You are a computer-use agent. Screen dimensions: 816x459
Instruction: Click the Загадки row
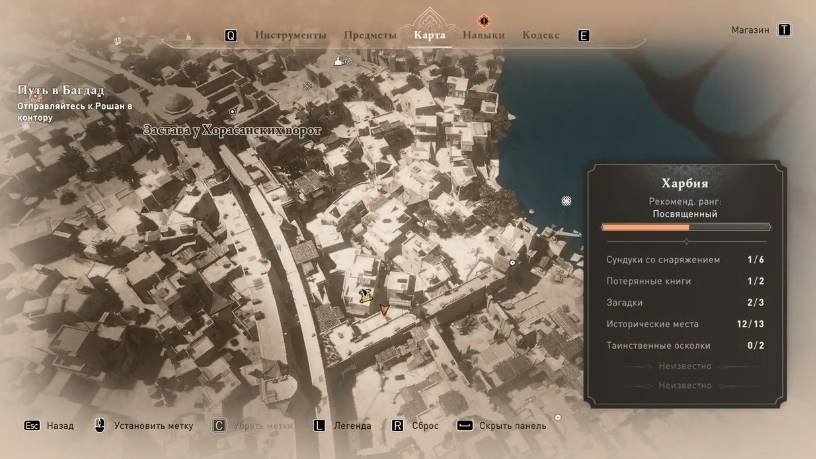click(x=685, y=302)
